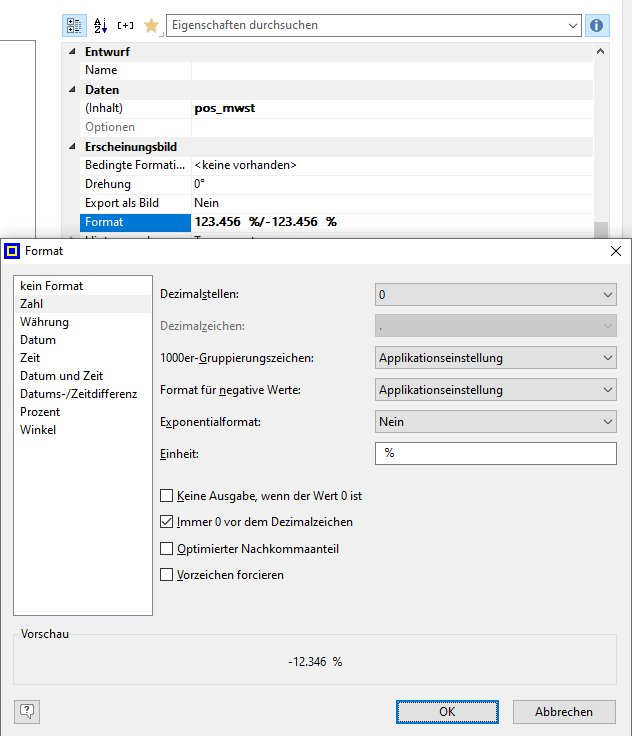Click the favorites star icon
Image resolution: width=632 pixels, height=736 pixels.
coord(151,25)
